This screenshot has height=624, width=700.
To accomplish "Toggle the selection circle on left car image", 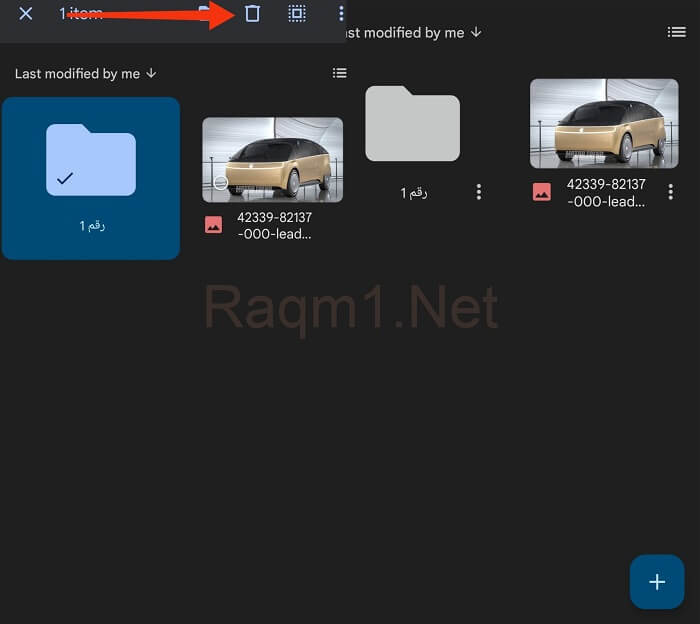I will [220, 183].
